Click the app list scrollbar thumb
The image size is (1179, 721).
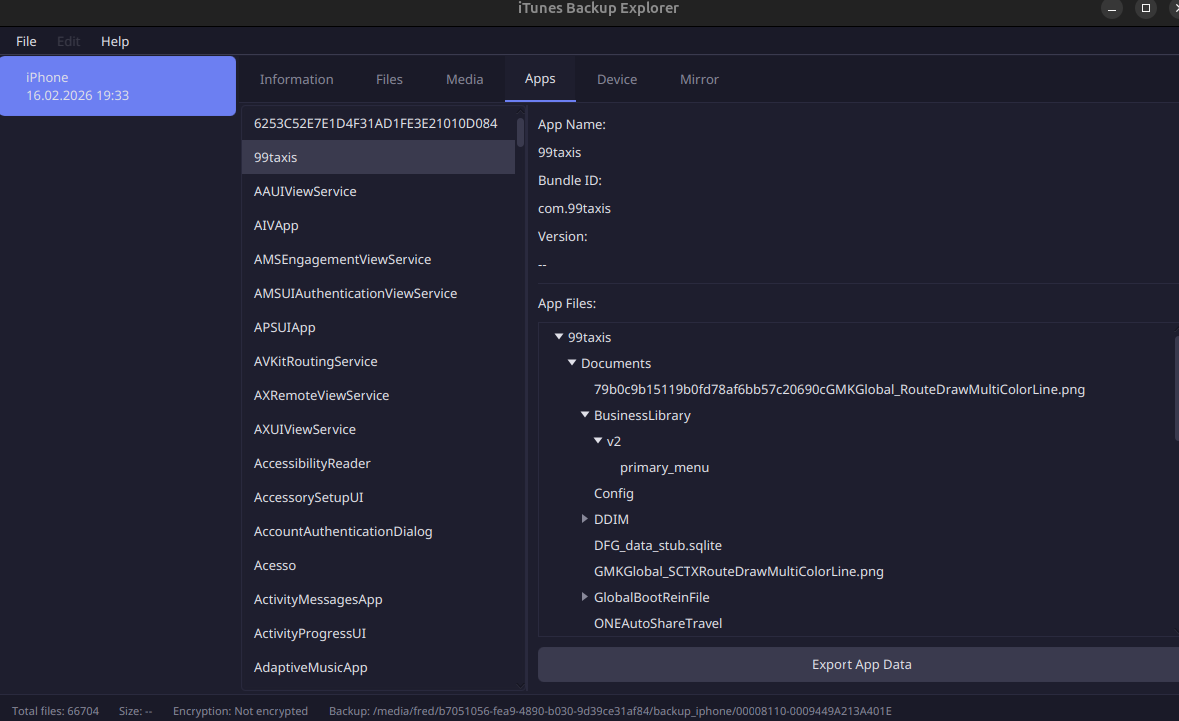click(520, 132)
